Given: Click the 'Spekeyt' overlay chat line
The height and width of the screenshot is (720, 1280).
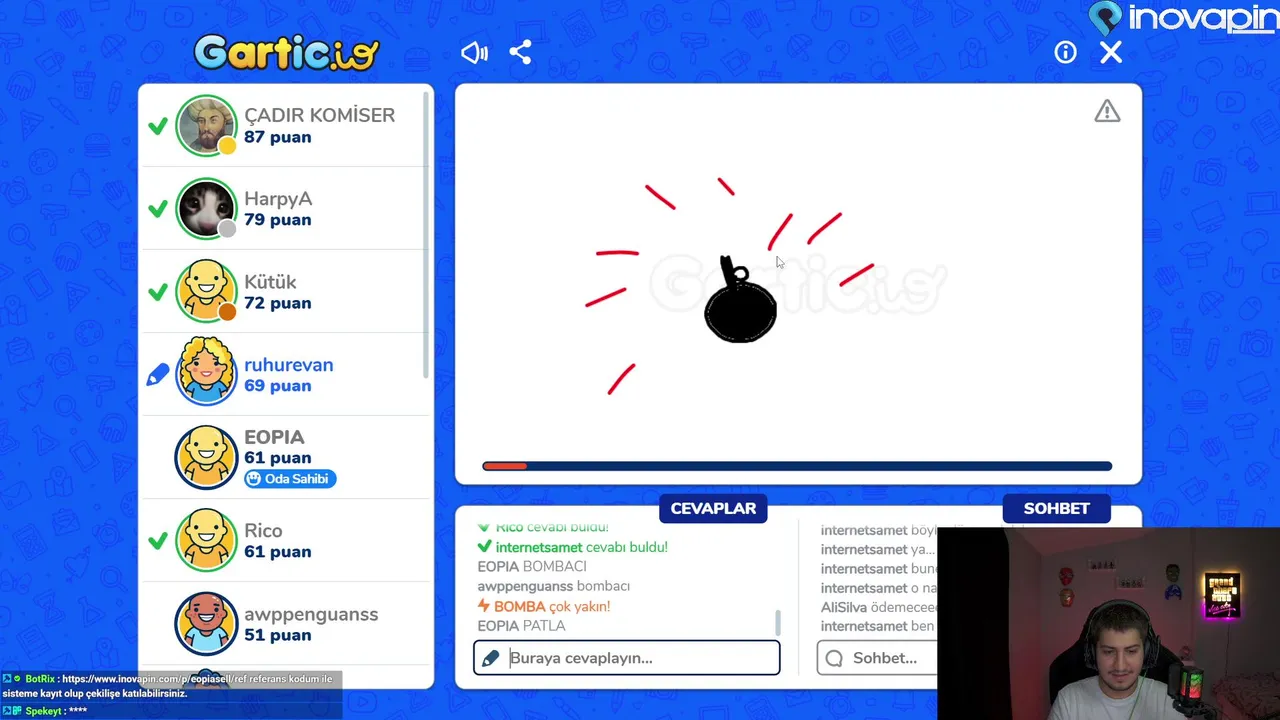Looking at the screenshot, I should (x=45, y=711).
